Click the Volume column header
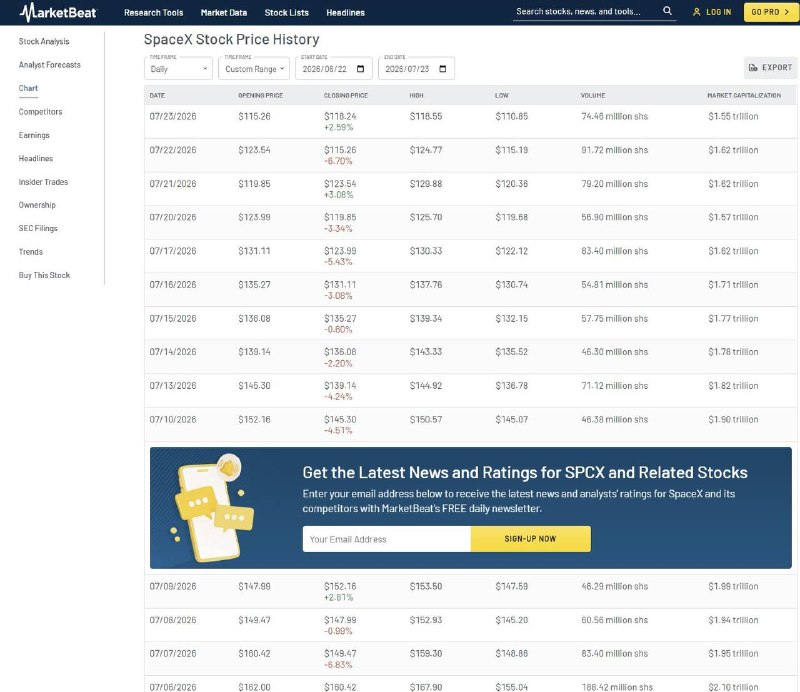The image size is (800, 692). (593, 95)
